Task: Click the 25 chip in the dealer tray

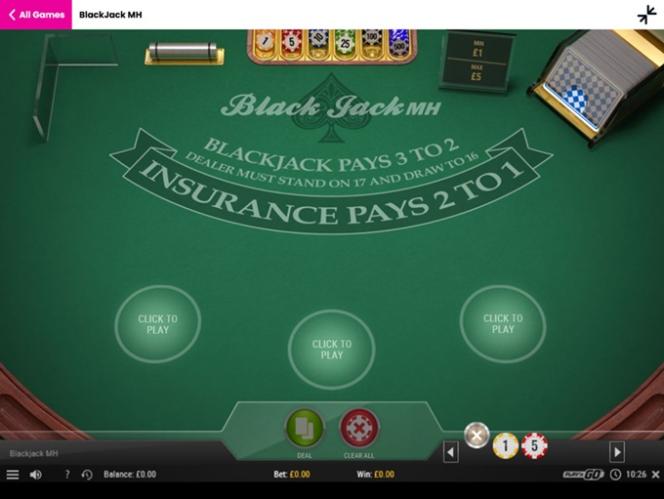Action: tap(345, 42)
